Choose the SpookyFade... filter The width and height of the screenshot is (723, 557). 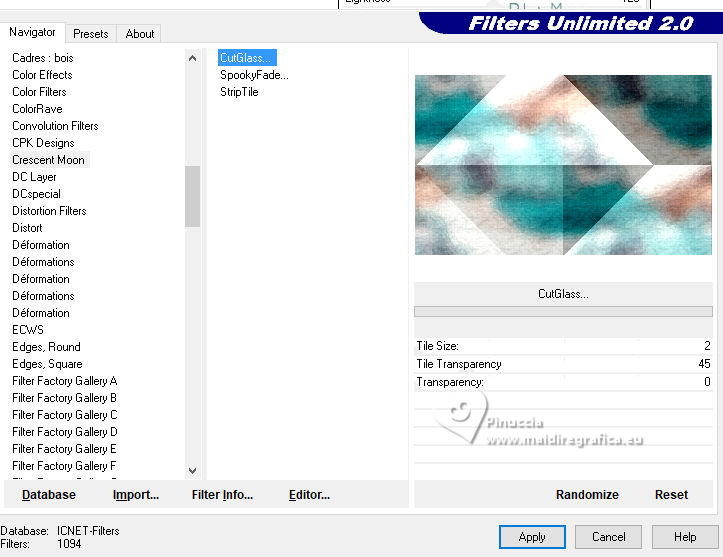(x=254, y=75)
